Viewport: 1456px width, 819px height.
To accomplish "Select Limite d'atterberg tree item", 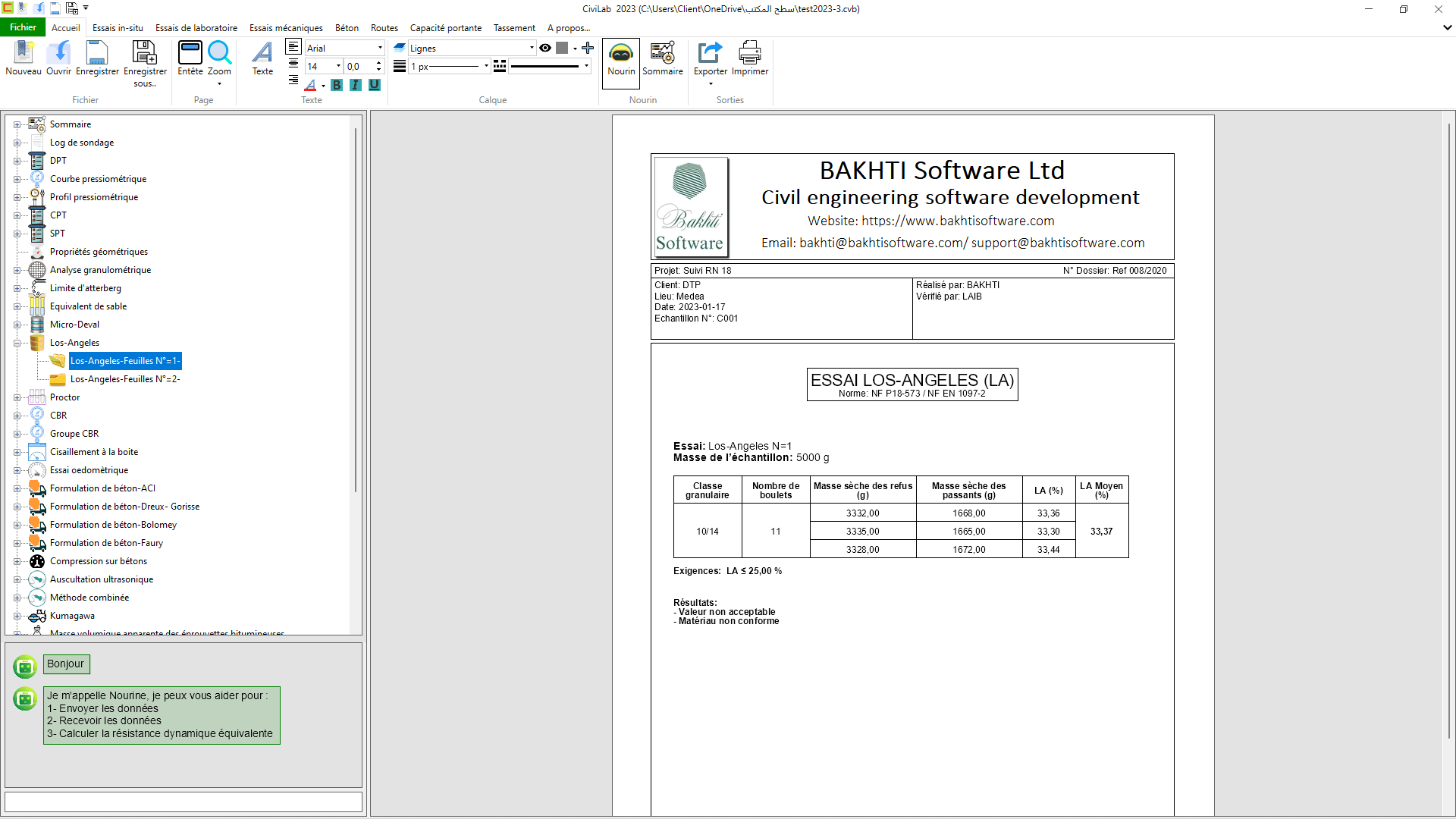I will point(86,288).
